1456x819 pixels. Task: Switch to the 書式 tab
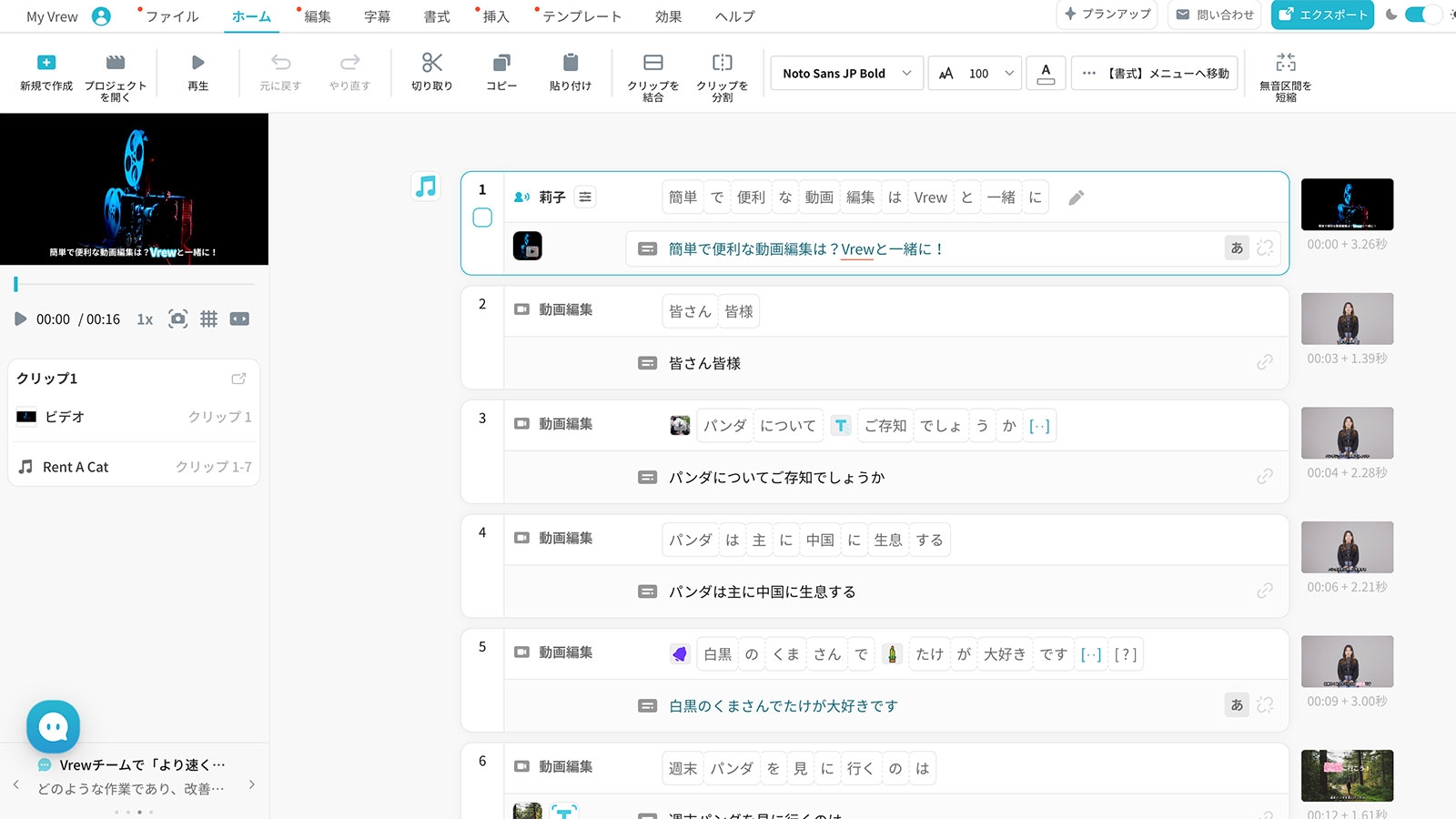point(437,16)
